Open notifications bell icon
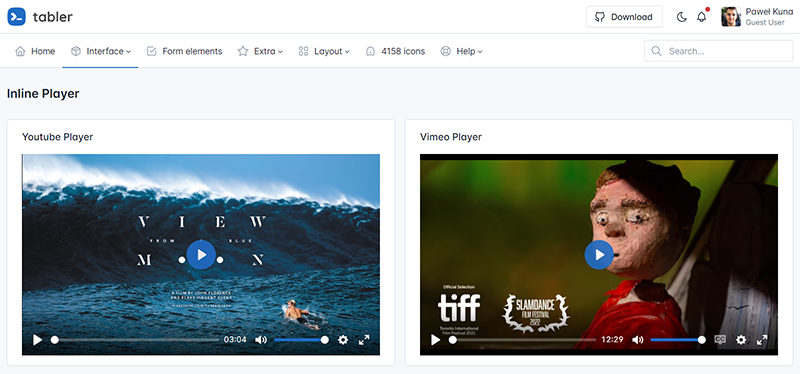 coord(702,17)
